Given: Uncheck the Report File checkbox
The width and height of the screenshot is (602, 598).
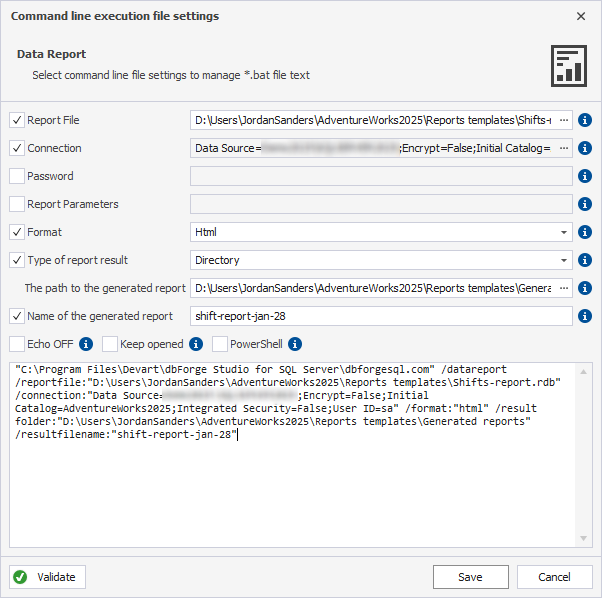Looking at the screenshot, I should coord(17,120).
